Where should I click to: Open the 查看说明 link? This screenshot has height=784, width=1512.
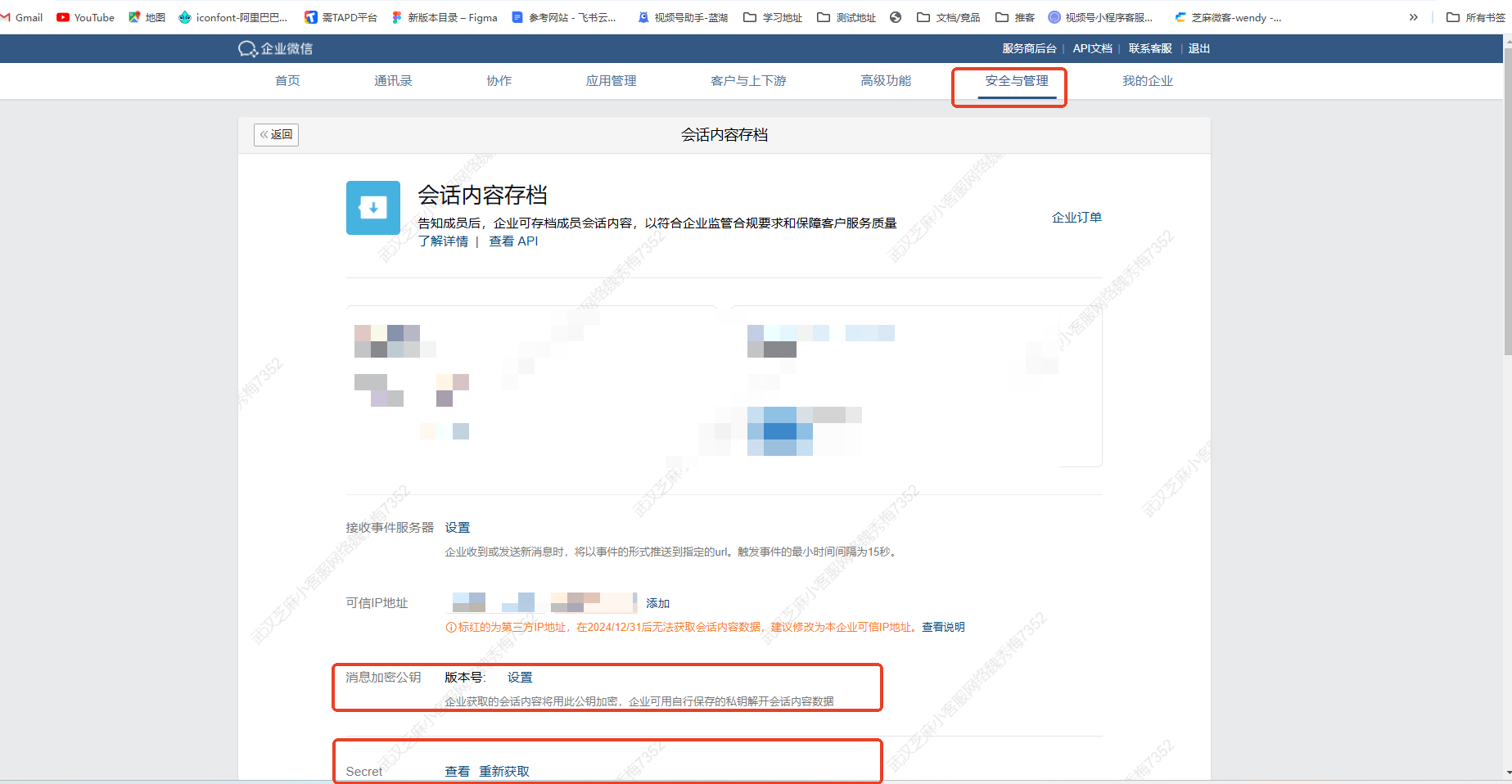click(x=943, y=627)
